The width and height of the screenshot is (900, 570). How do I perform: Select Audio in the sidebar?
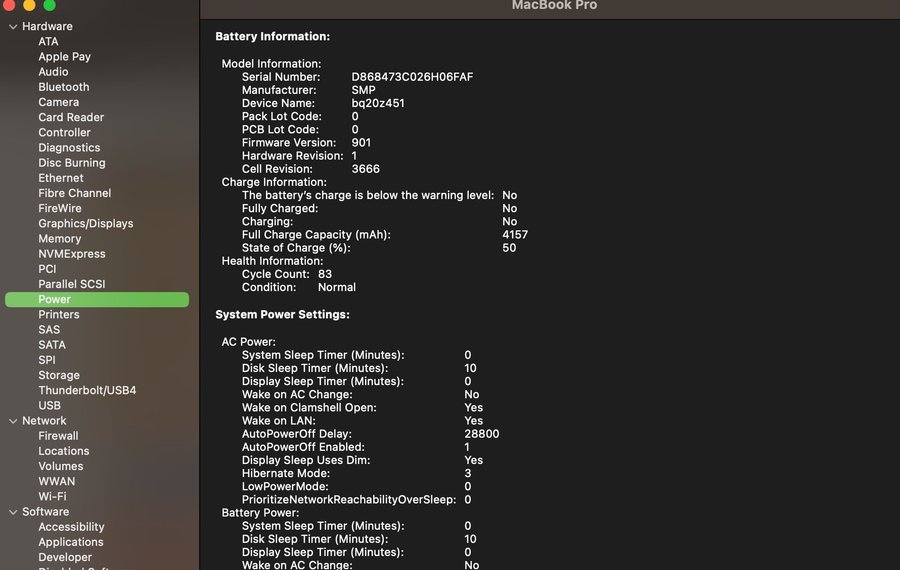(53, 72)
